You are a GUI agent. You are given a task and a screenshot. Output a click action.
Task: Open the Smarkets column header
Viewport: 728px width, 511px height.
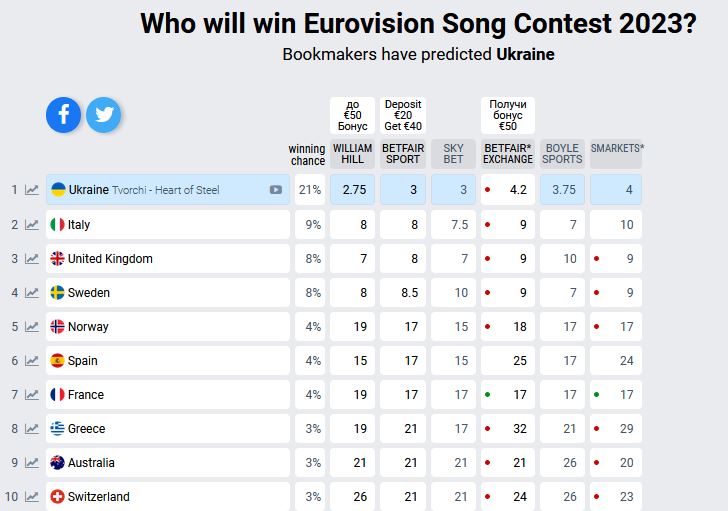tap(617, 149)
